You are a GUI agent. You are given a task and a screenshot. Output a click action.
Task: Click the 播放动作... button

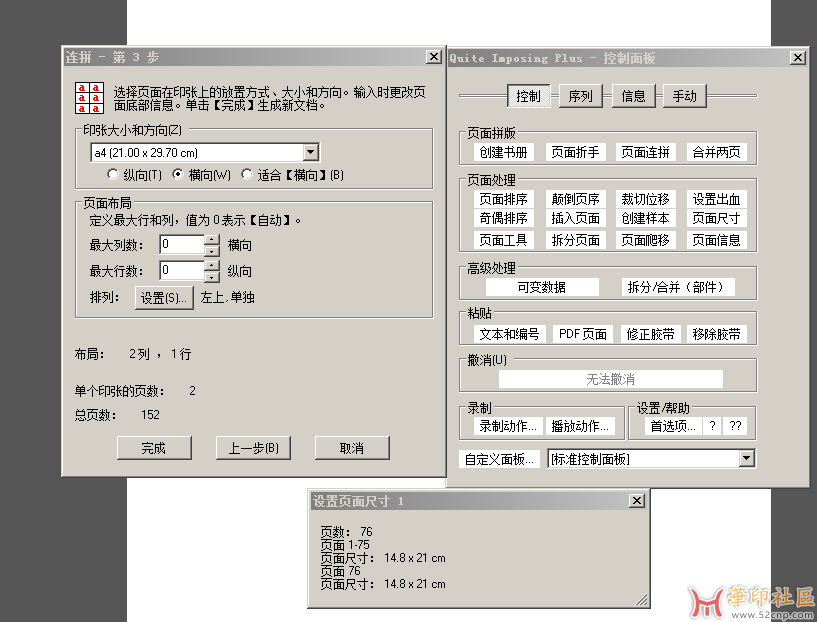(x=580, y=426)
